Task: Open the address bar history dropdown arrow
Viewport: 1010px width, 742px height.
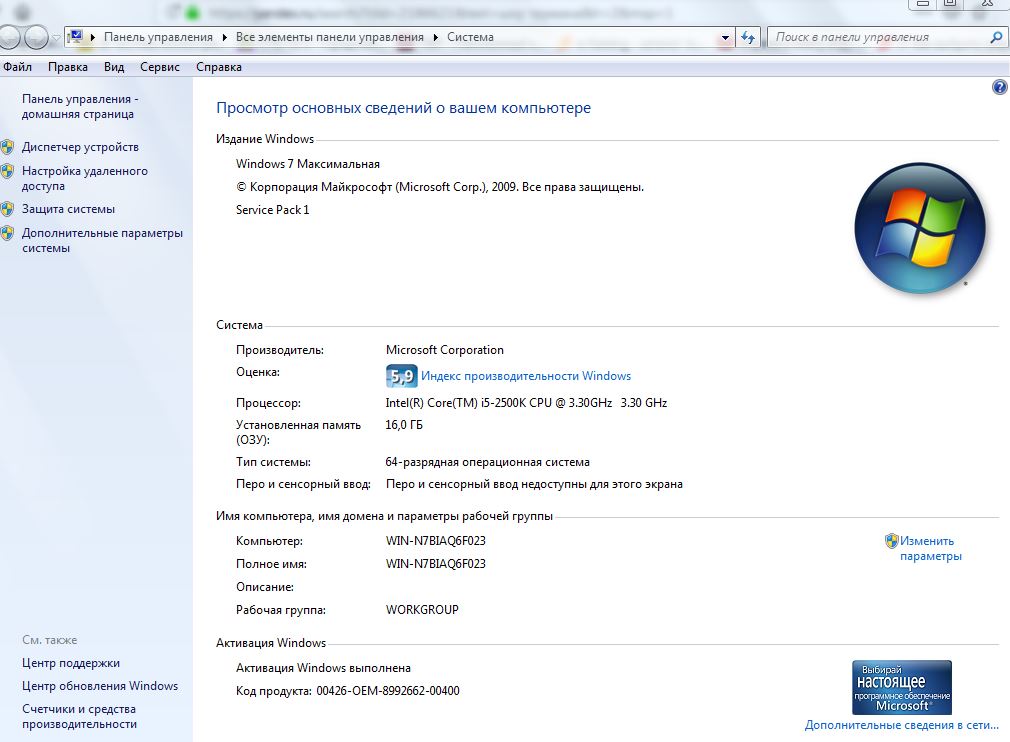Action: (725, 37)
